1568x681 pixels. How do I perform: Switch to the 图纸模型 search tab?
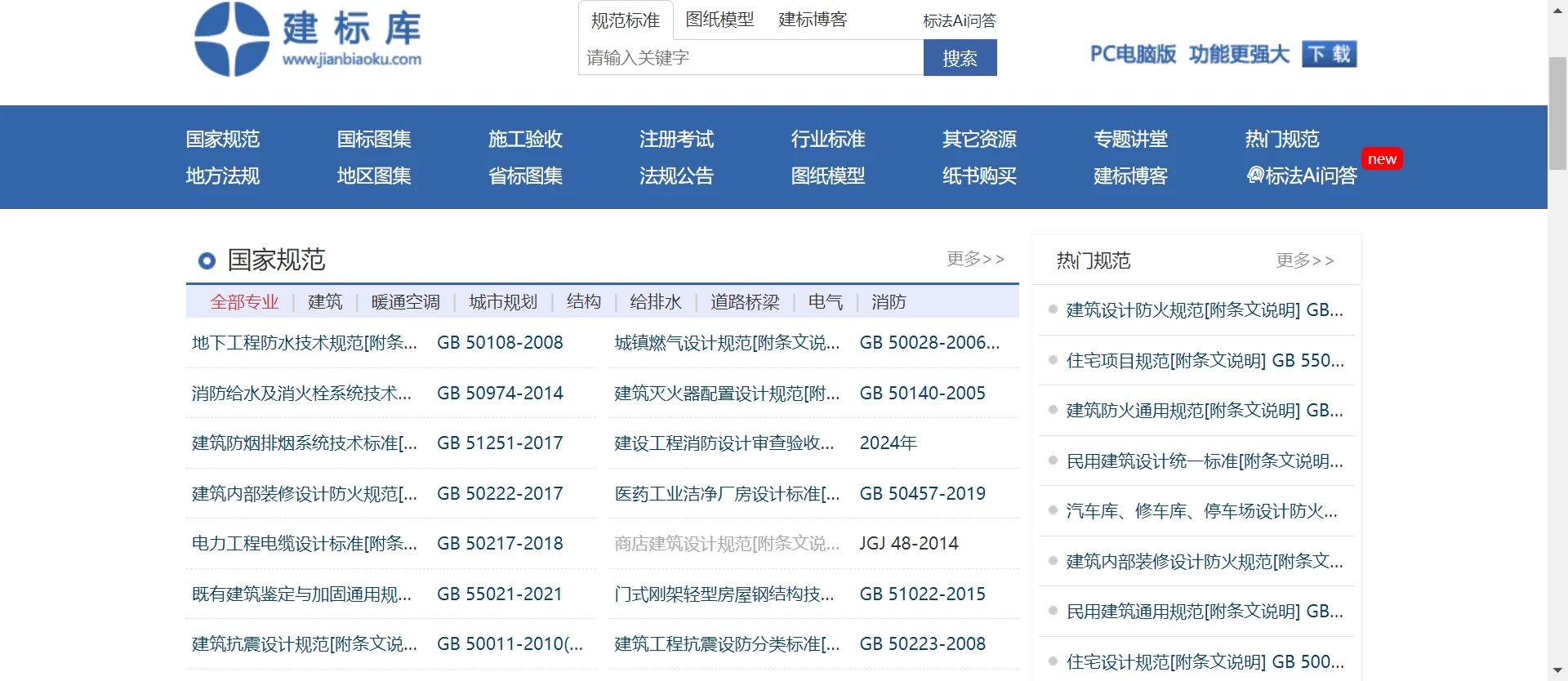click(719, 20)
